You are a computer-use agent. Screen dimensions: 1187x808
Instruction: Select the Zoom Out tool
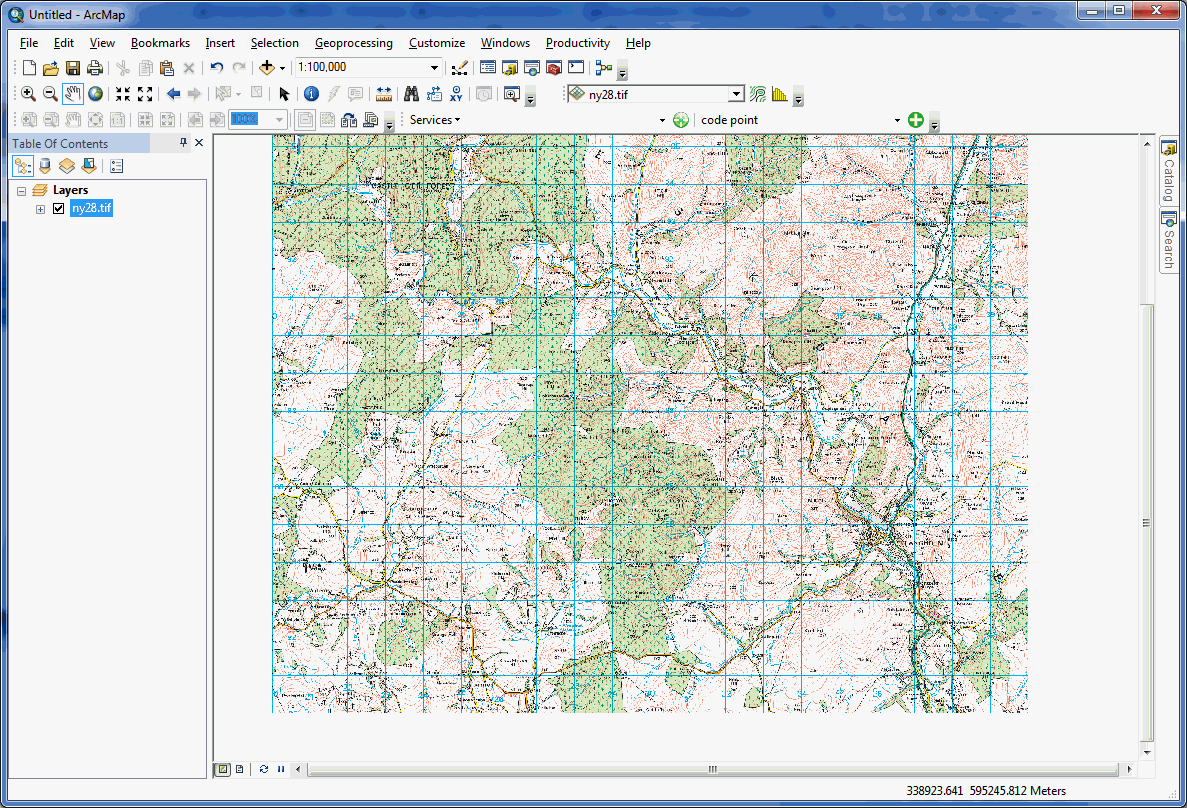(x=50, y=94)
